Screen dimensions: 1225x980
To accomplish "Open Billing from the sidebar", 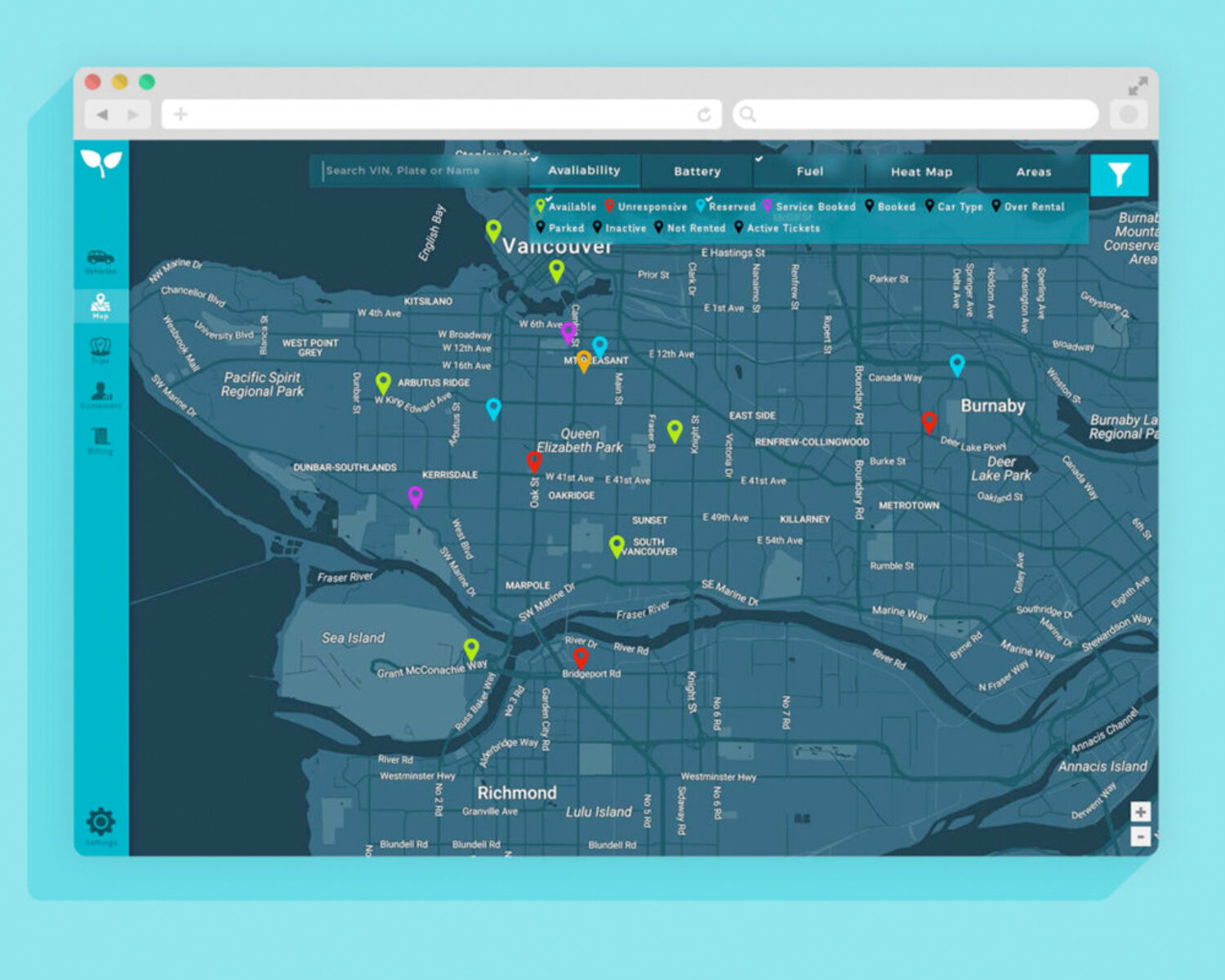I will tap(100, 439).
